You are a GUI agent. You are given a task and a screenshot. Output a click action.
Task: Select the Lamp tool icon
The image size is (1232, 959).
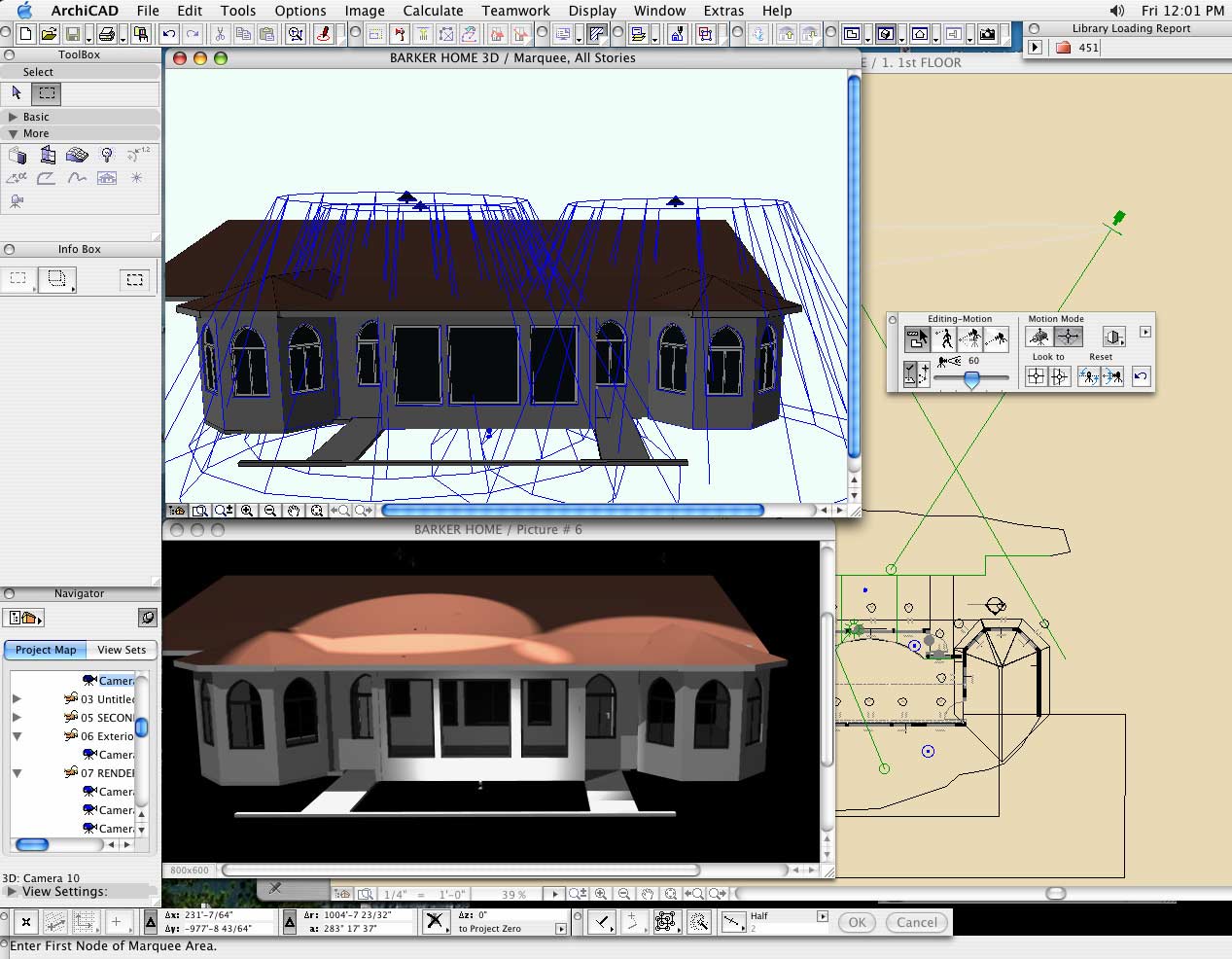107,155
